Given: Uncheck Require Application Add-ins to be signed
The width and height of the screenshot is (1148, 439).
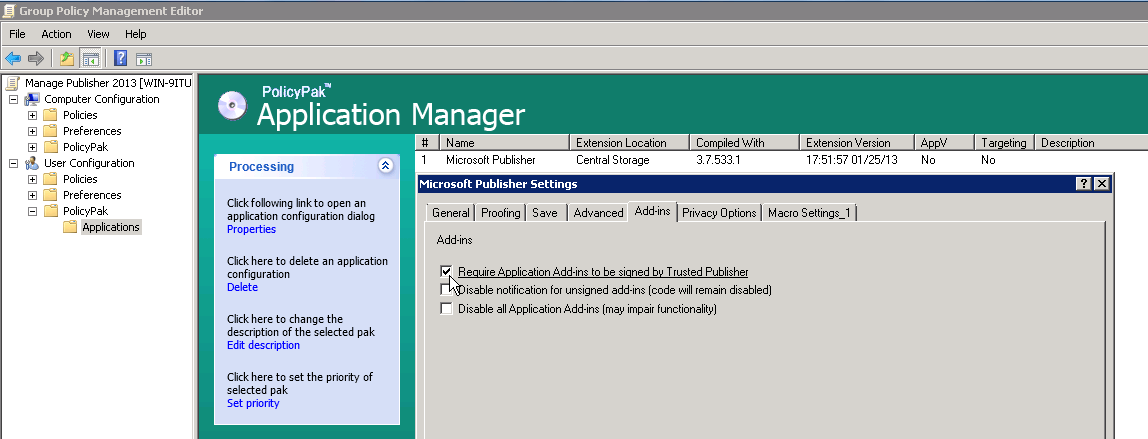Looking at the screenshot, I should coord(447,271).
